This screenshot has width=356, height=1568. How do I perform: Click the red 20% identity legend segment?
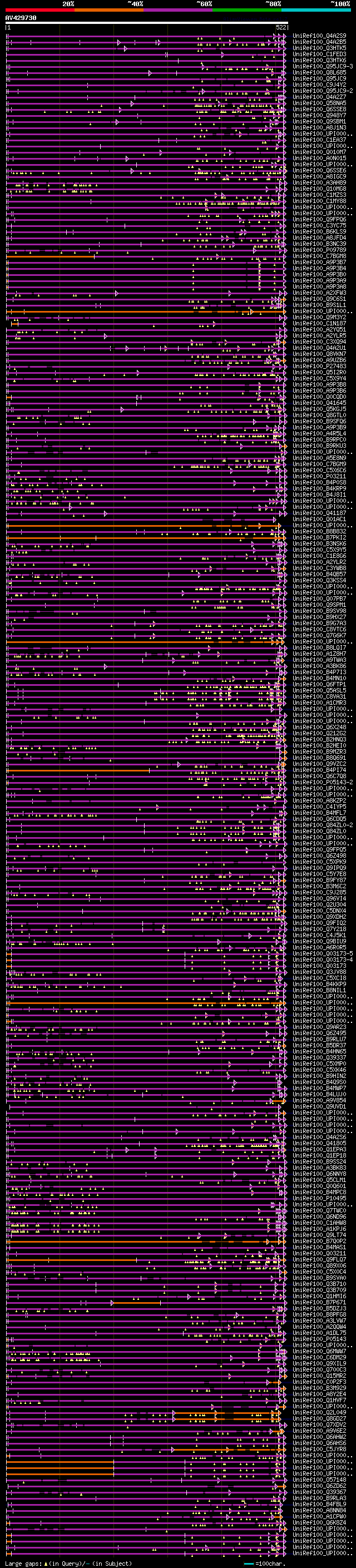tap(40, 10)
